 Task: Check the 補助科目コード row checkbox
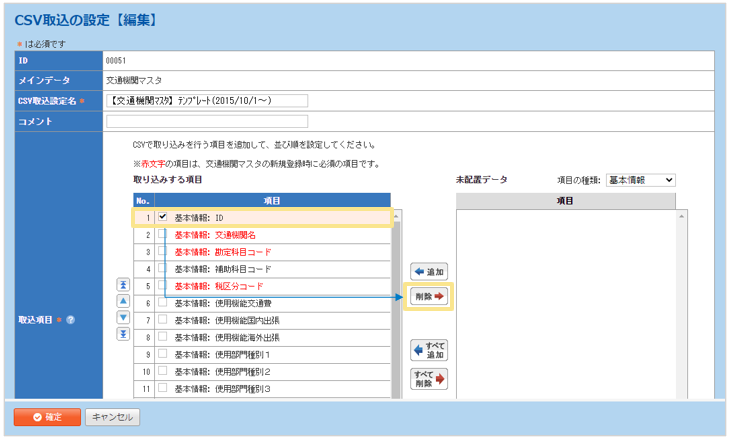pyautogui.click(x=162, y=268)
